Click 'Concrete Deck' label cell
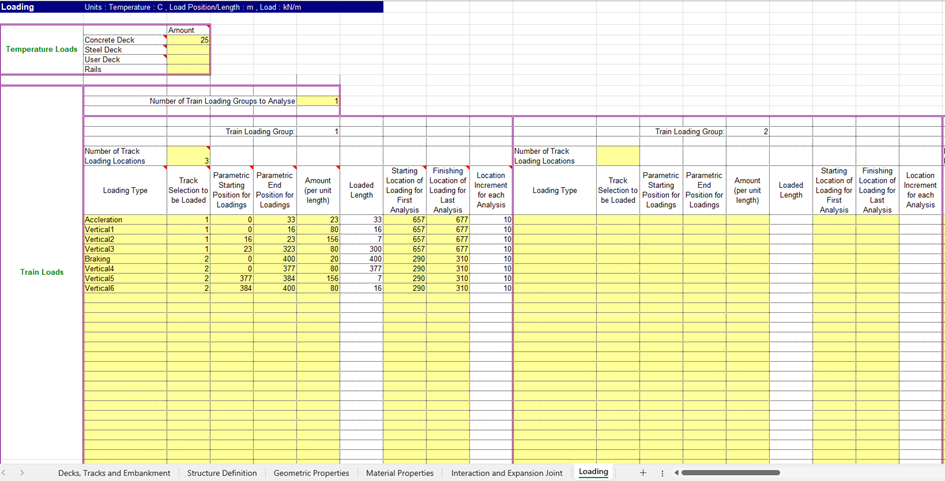Screen dimensions: 945x481 [x=125, y=40]
